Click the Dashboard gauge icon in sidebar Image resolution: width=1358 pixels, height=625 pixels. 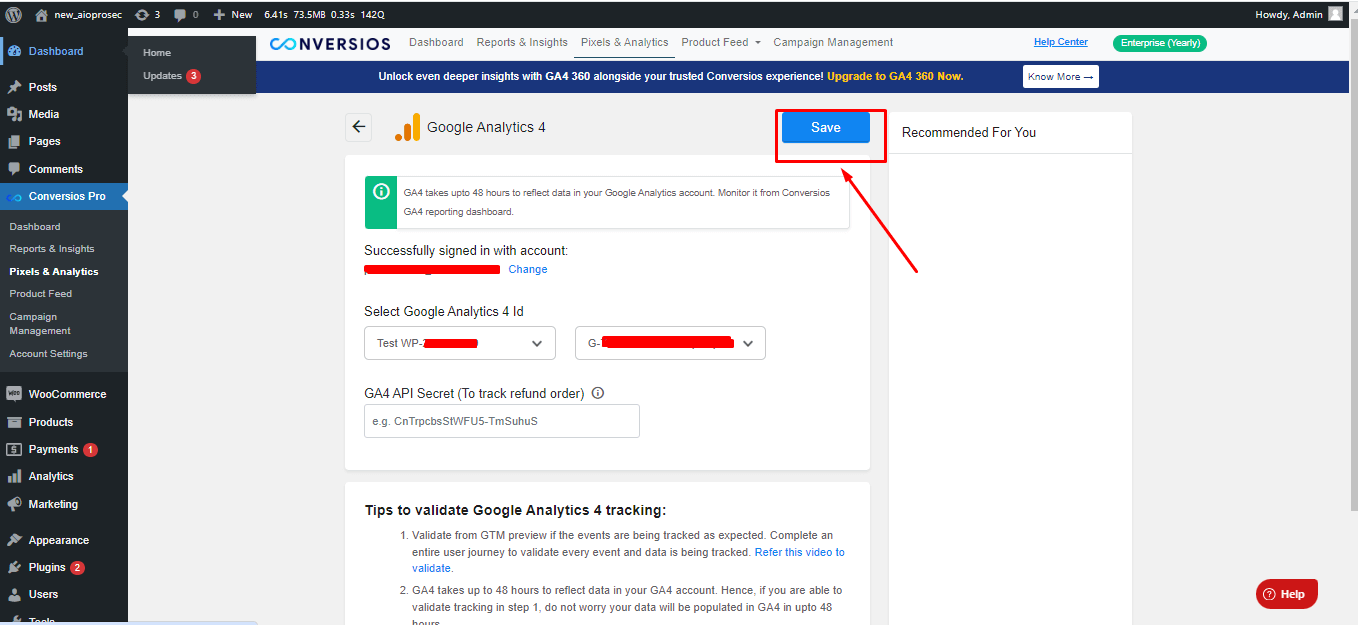pos(14,51)
